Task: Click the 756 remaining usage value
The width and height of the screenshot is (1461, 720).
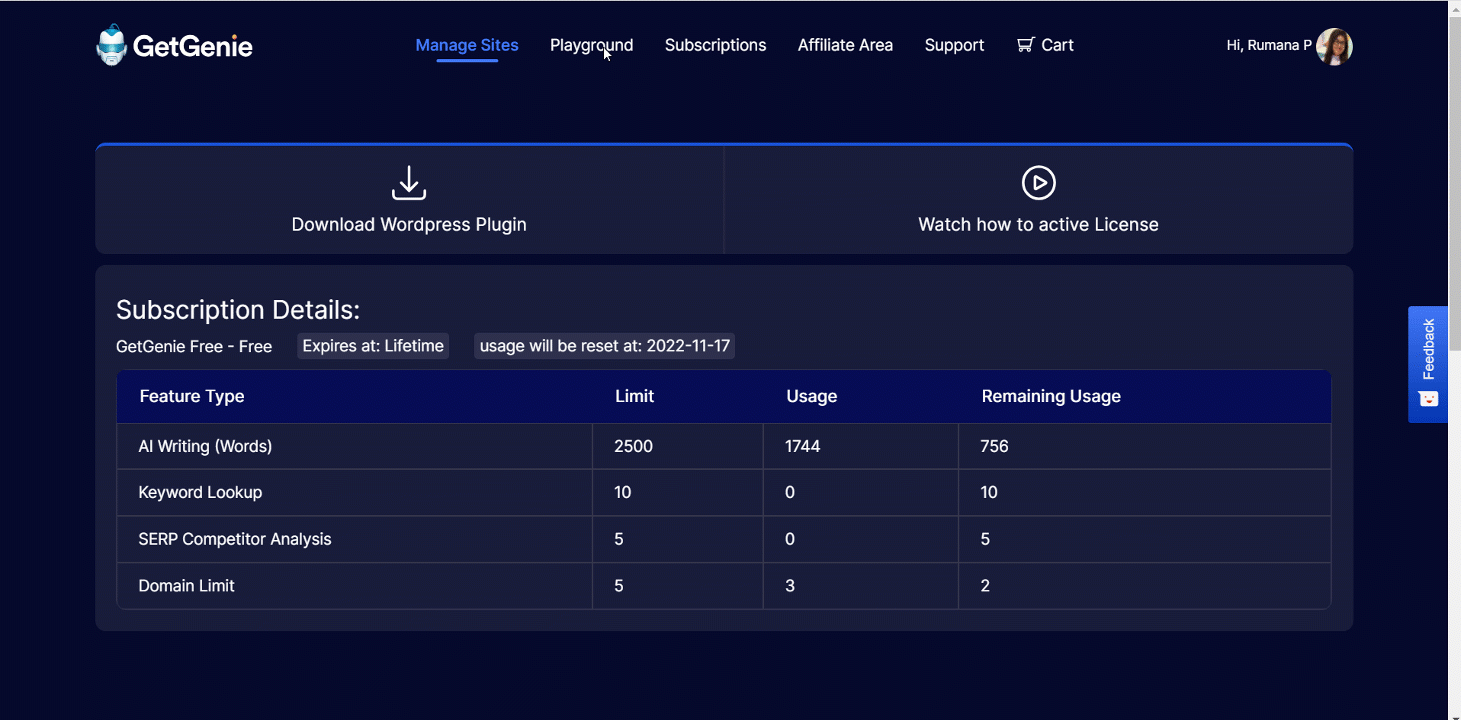Action: 995,446
